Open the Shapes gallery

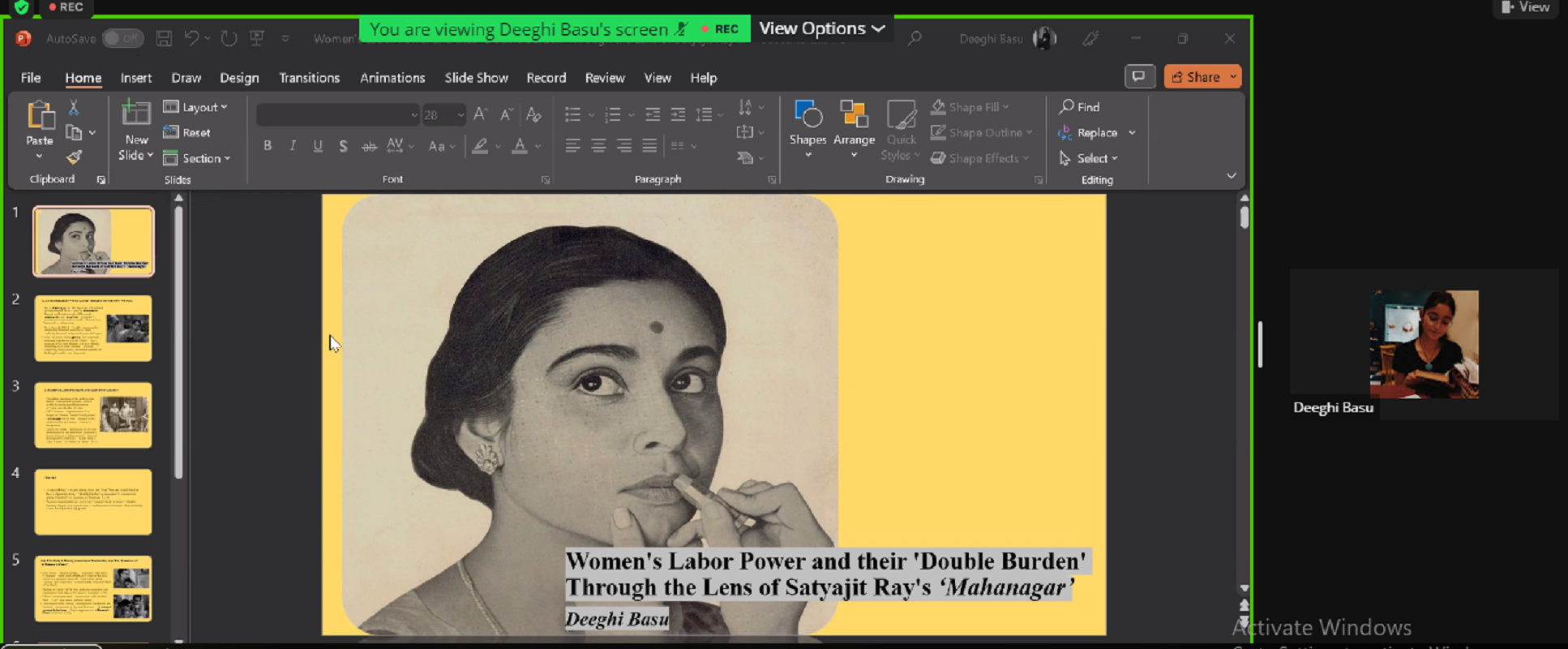point(808,116)
